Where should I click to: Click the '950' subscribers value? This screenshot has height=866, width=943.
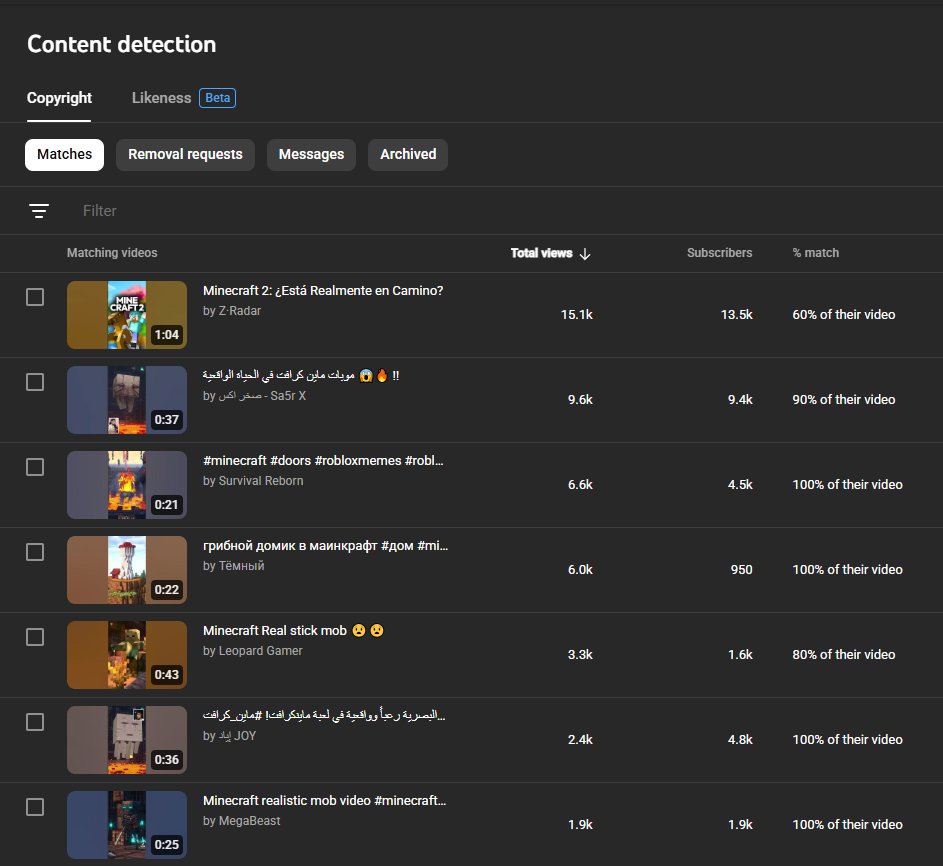(x=741, y=570)
